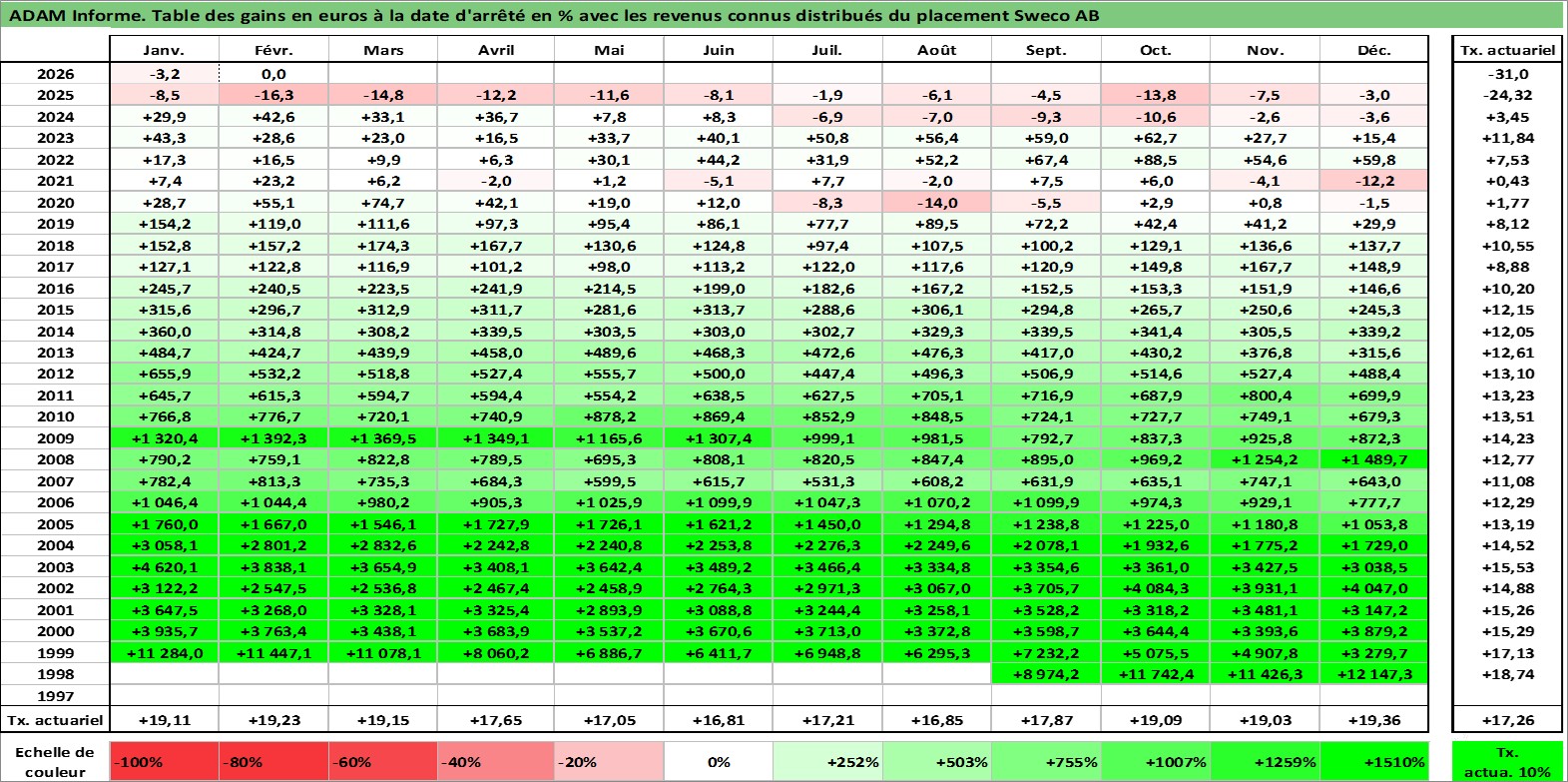
Task: Click the '+15,53' rate for 2003
Action: tap(1507, 567)
